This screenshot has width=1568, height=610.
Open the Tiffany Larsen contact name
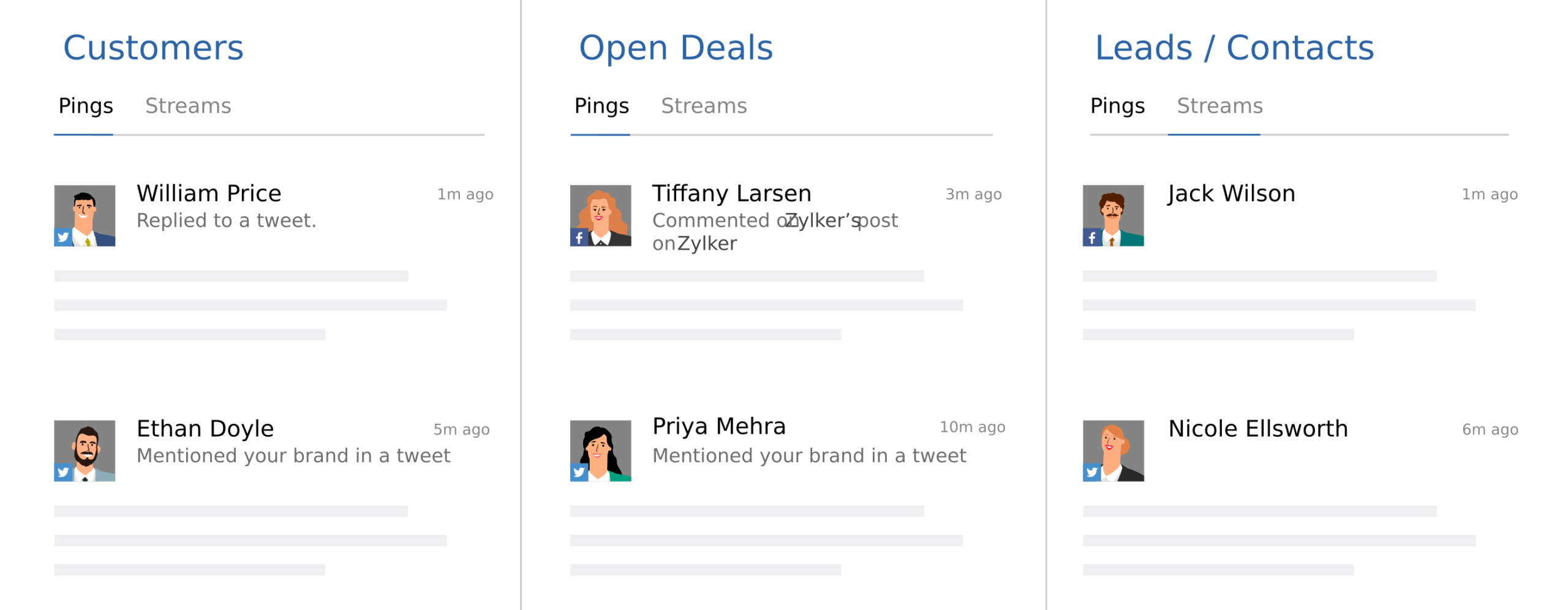(731, 194)
